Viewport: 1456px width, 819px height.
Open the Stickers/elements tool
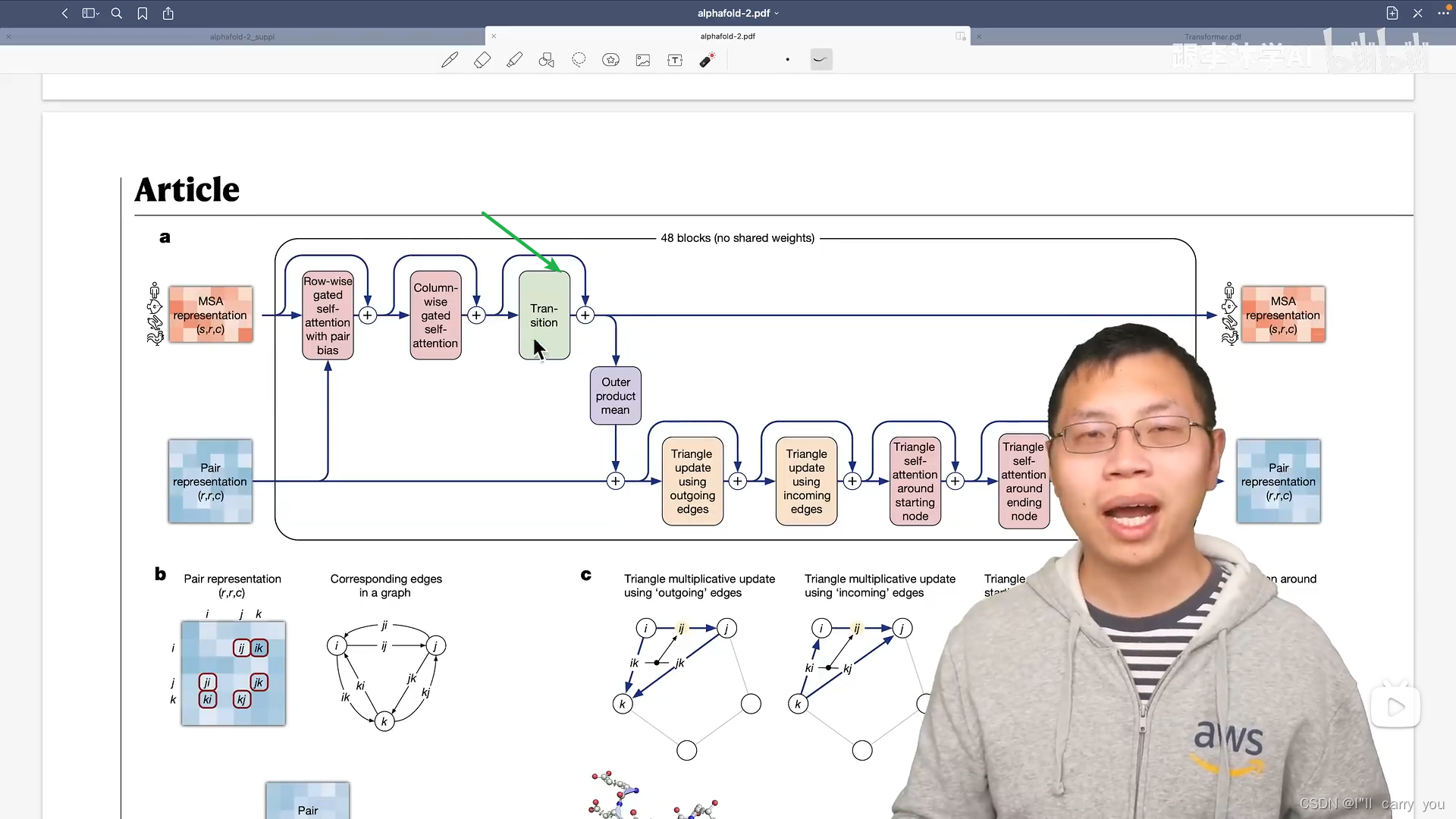(x=610, y=60)
